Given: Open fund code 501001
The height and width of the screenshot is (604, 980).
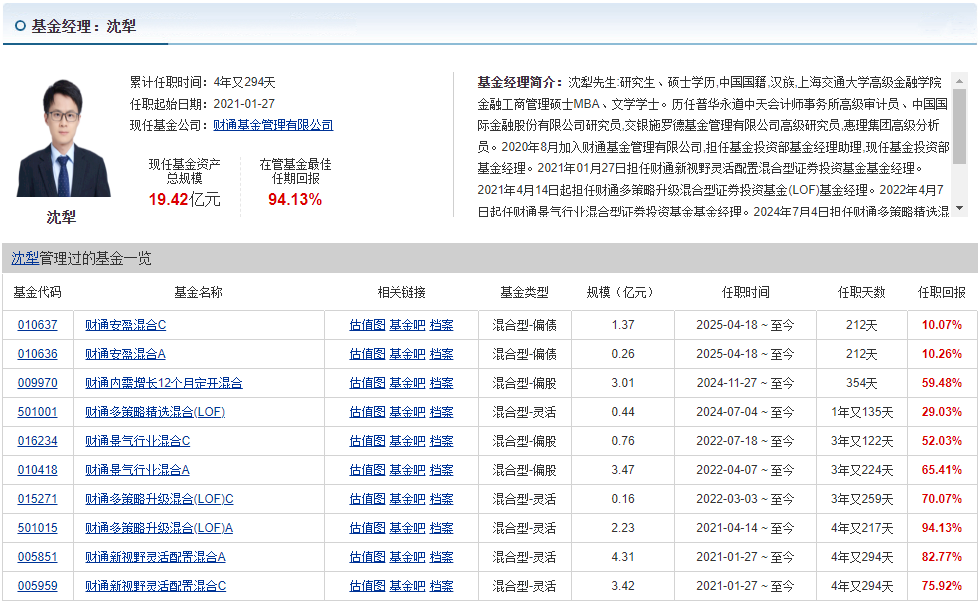Looking at the screenshot, I should click(x=38, y=412).
